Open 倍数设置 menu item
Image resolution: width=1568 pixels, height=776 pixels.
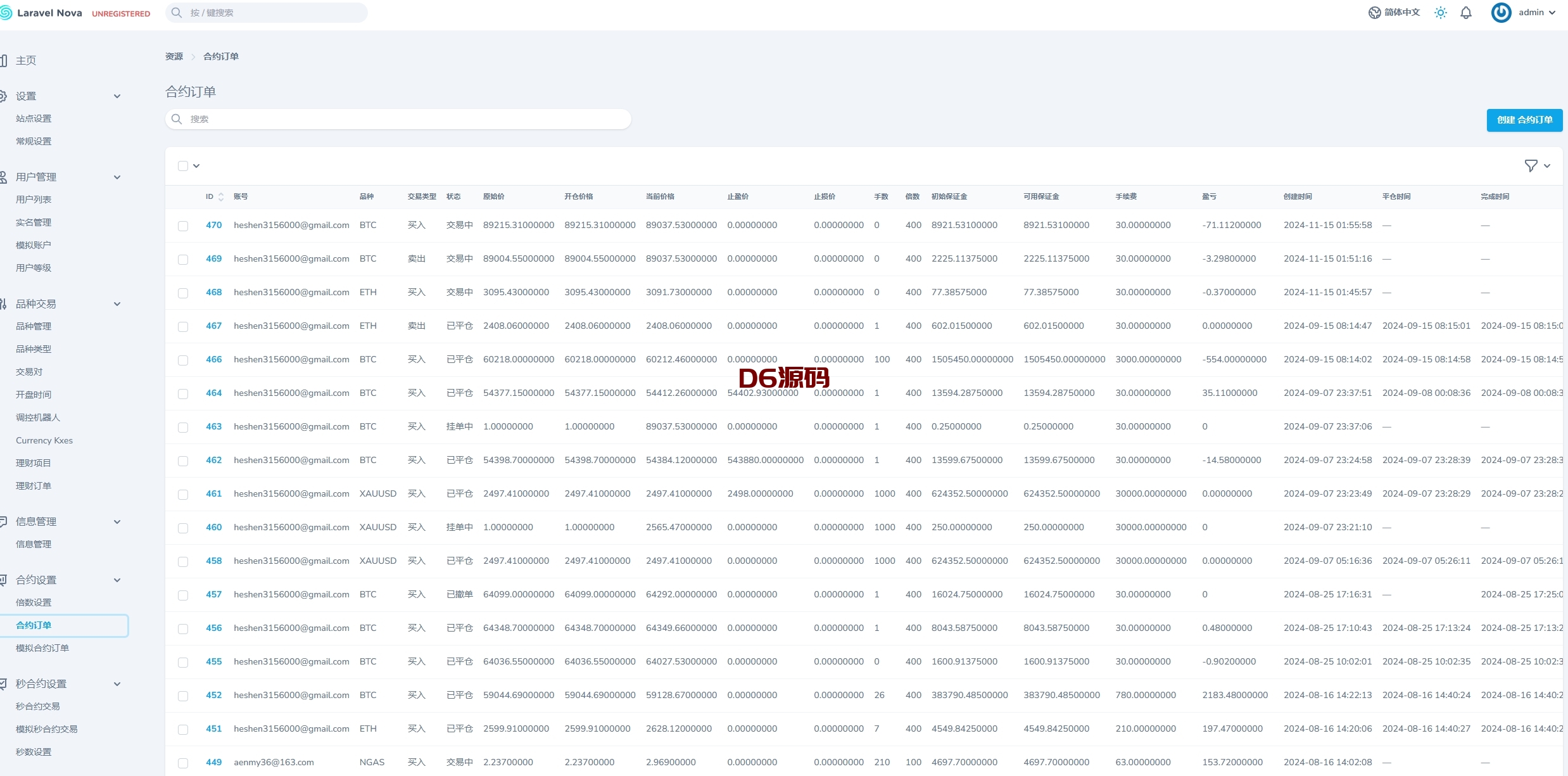click(34, 603)
